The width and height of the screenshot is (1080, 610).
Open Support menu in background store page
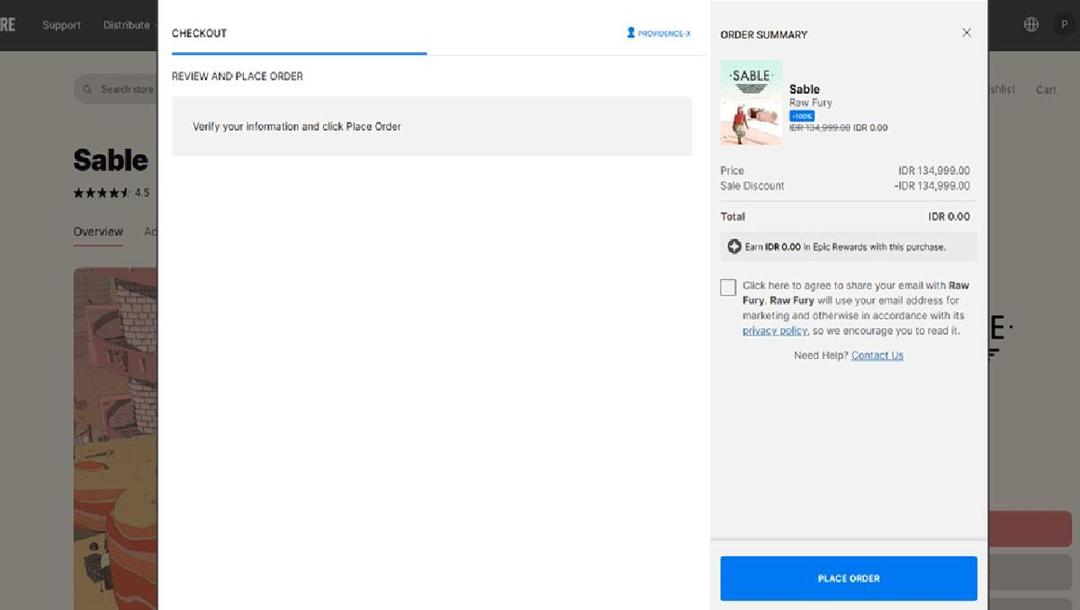click(61, 25)
